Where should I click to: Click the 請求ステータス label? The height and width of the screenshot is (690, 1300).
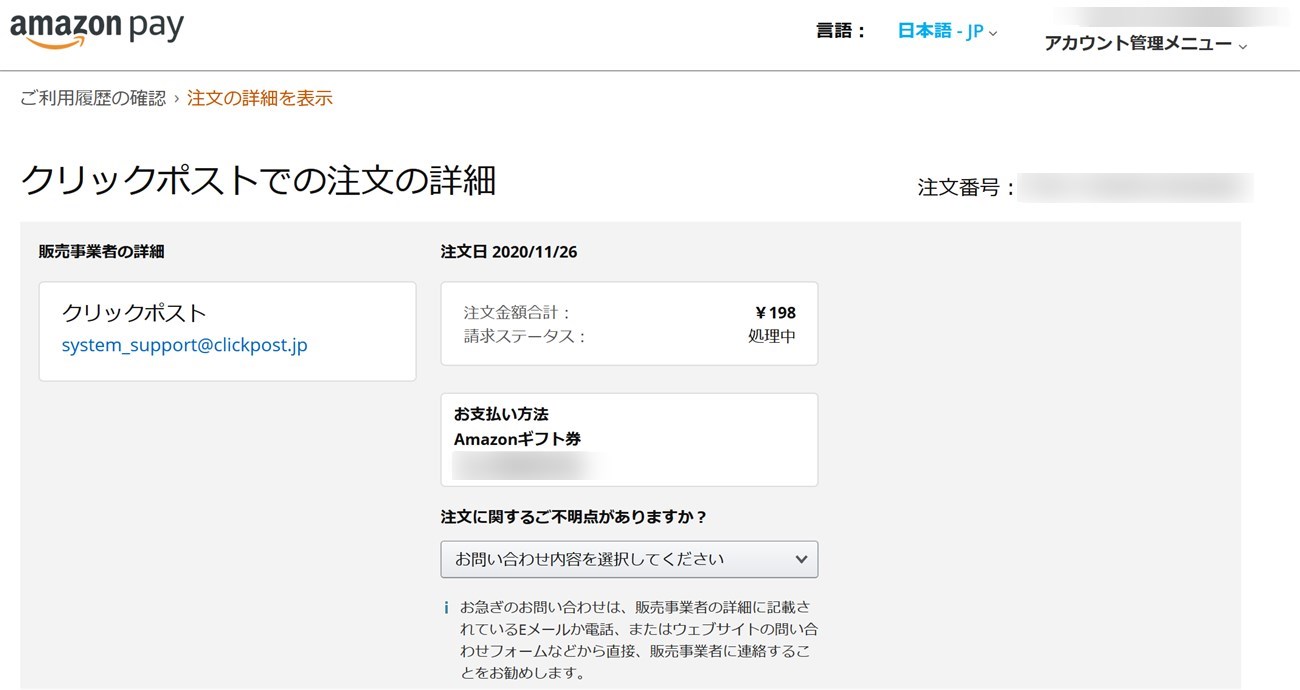(x=524, y=336)
